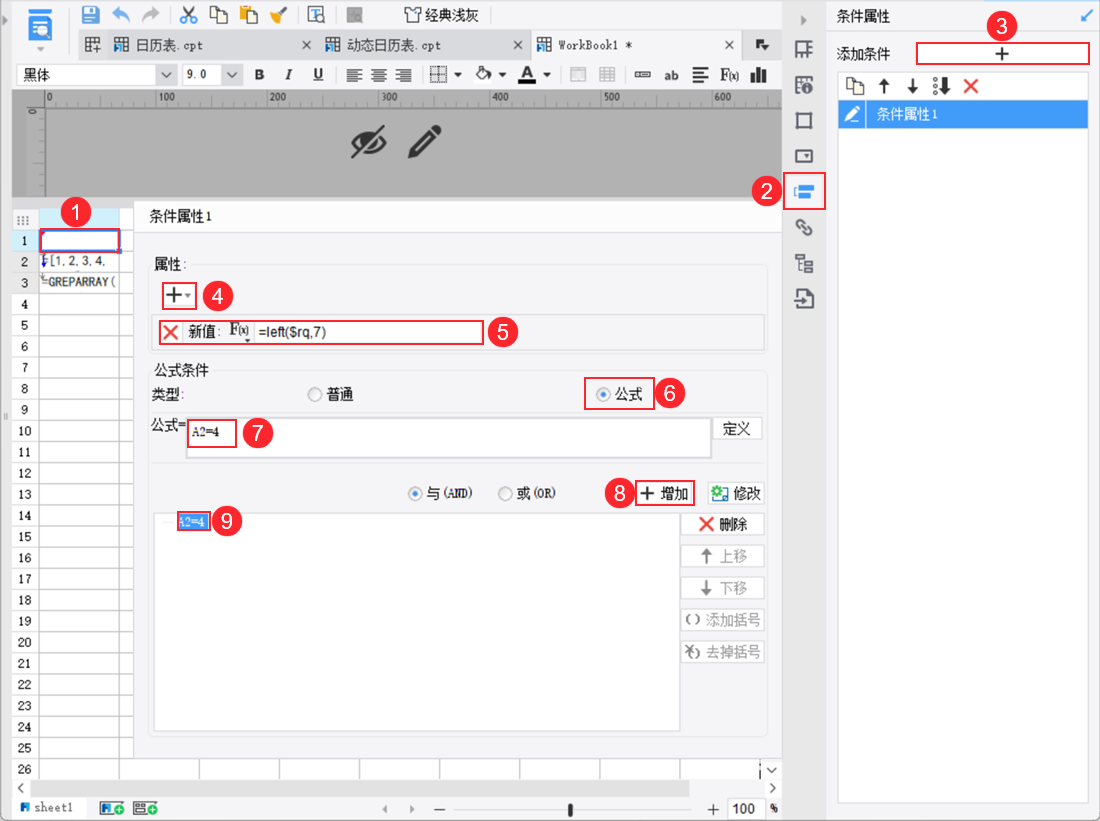Open the 黑体 font family dropdown
This screenshot has width=1100, height=821.
166,74
